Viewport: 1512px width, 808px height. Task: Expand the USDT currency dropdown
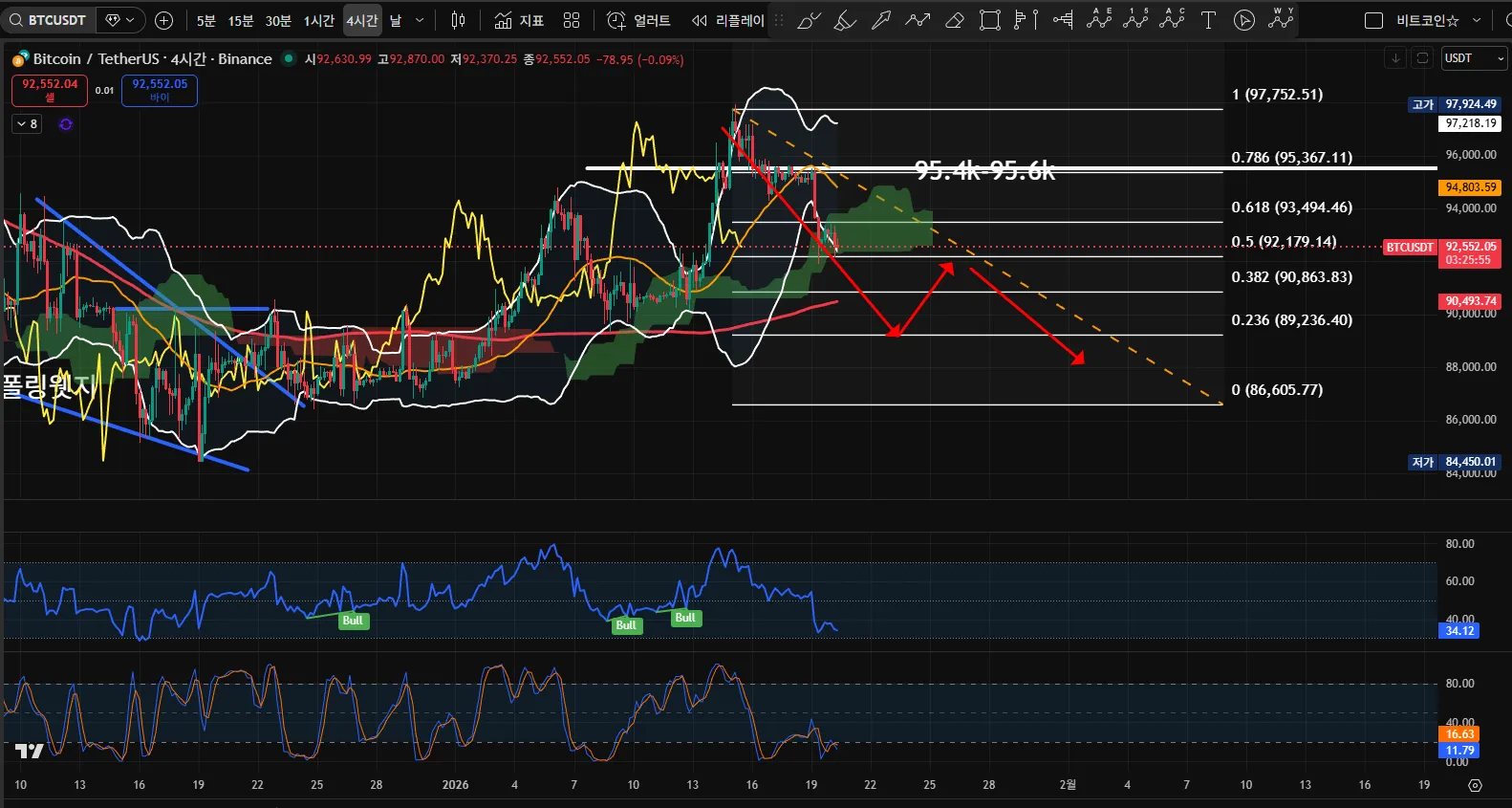pos(1474,58)
